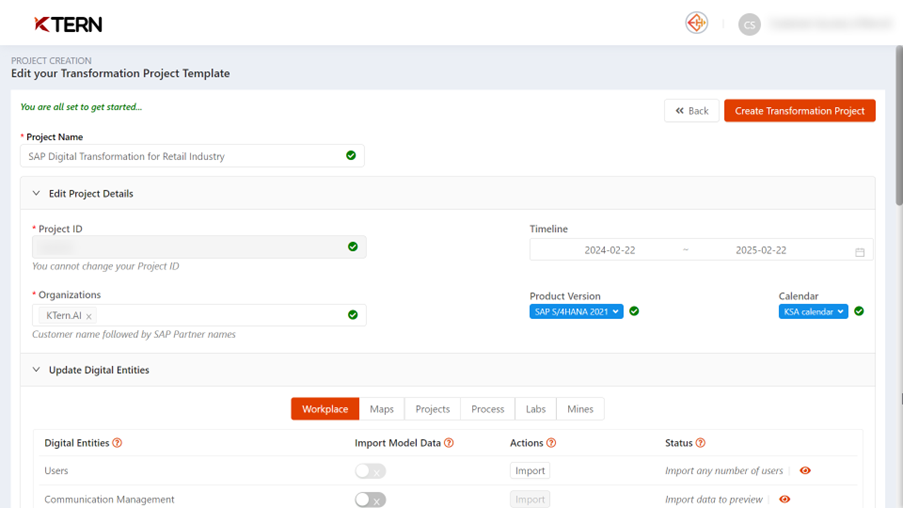Click the calendar icon in Timeline field
Viewport: 903px width, 508px height.
860,252
